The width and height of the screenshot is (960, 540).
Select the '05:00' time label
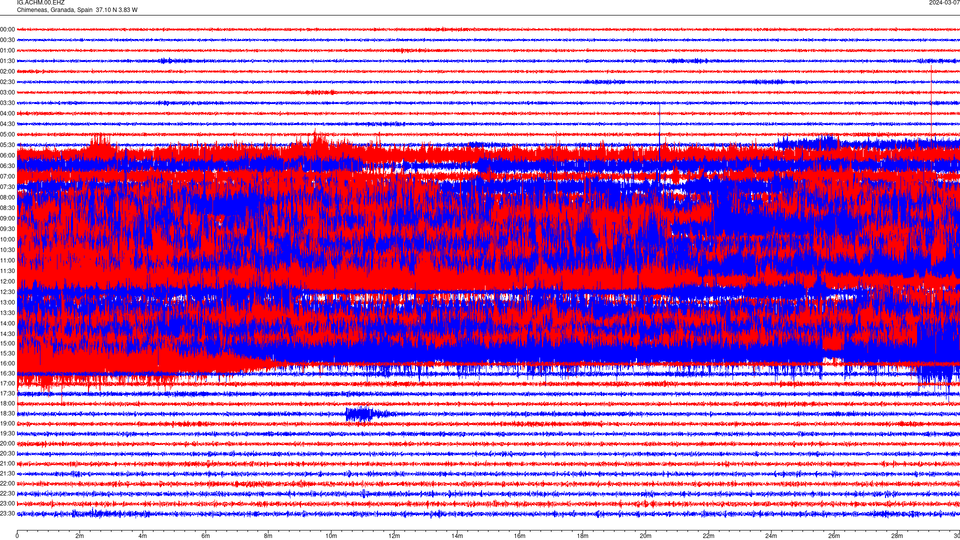click(x=8, y=134)
